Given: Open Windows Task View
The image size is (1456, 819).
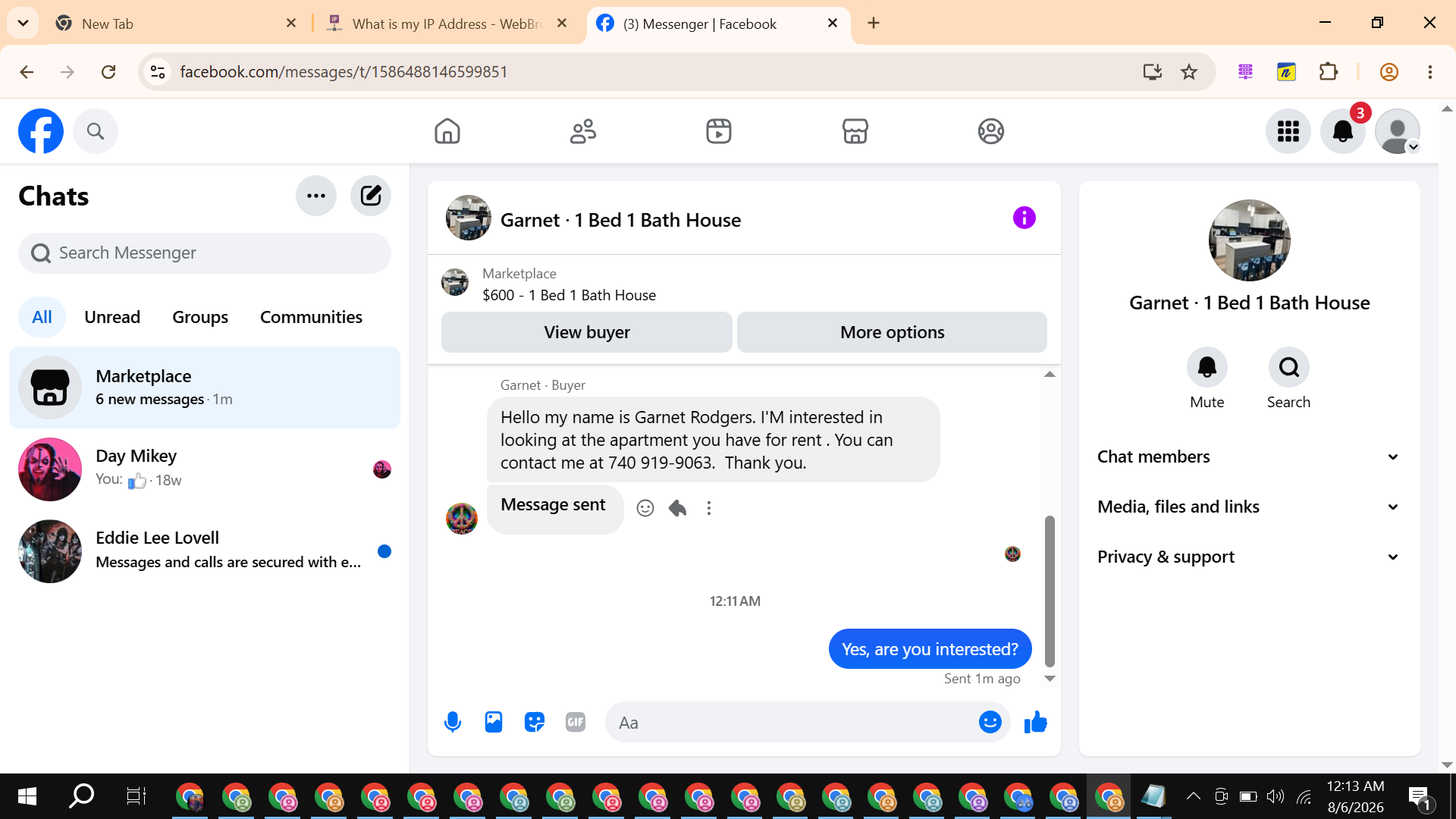Looking at the screenshot, I should pos(136,796).
